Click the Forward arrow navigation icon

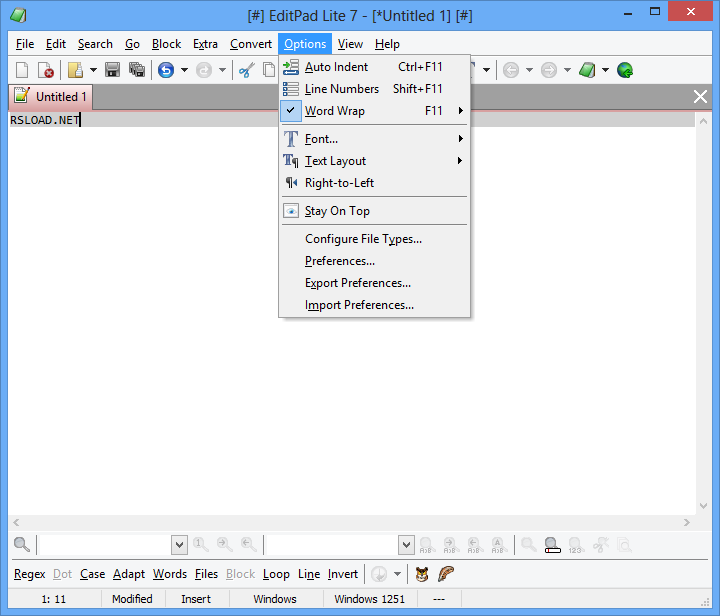pos(549,70)
